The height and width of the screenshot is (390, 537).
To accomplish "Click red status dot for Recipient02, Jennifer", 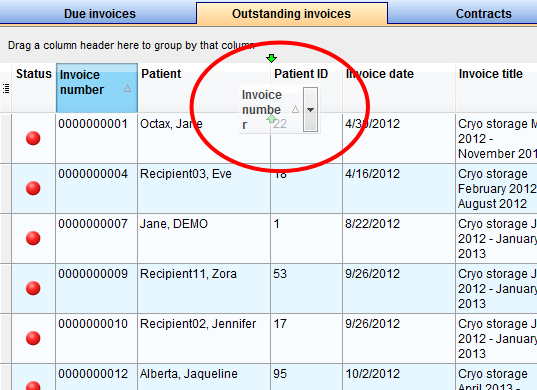I will coord(33,338).
